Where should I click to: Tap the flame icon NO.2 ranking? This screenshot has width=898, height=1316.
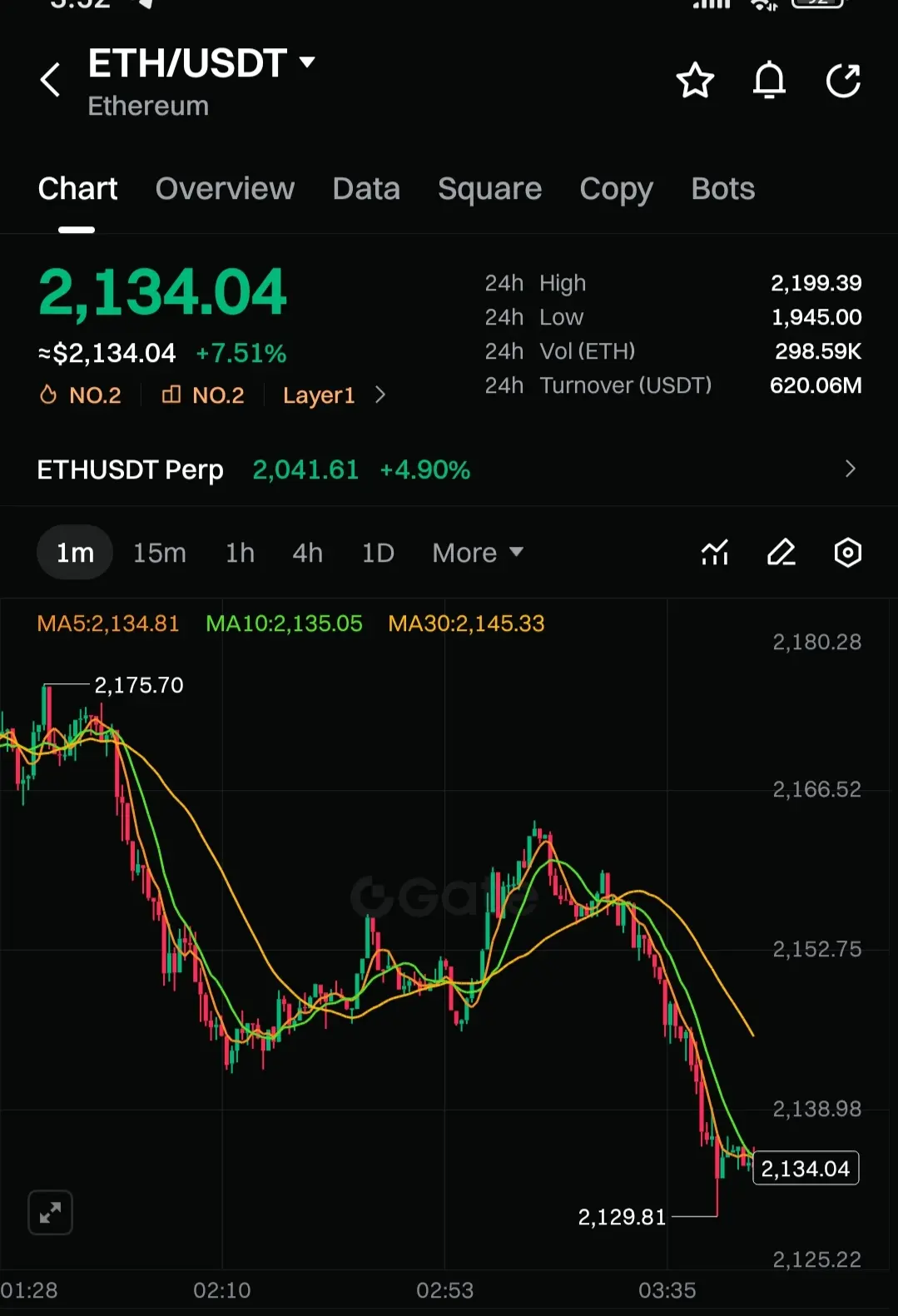[81, 395]
